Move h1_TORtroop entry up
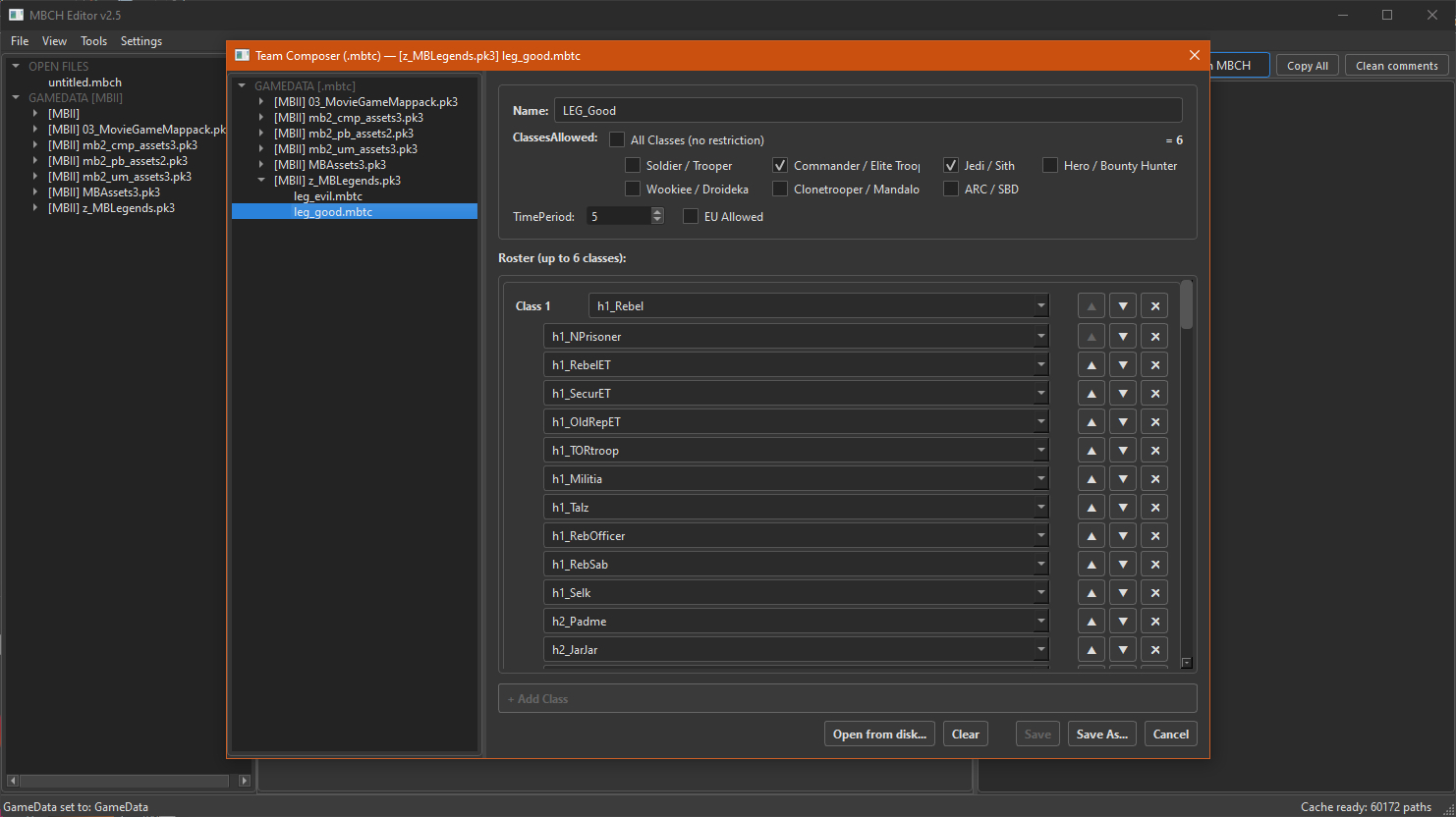 (1091, 450)
